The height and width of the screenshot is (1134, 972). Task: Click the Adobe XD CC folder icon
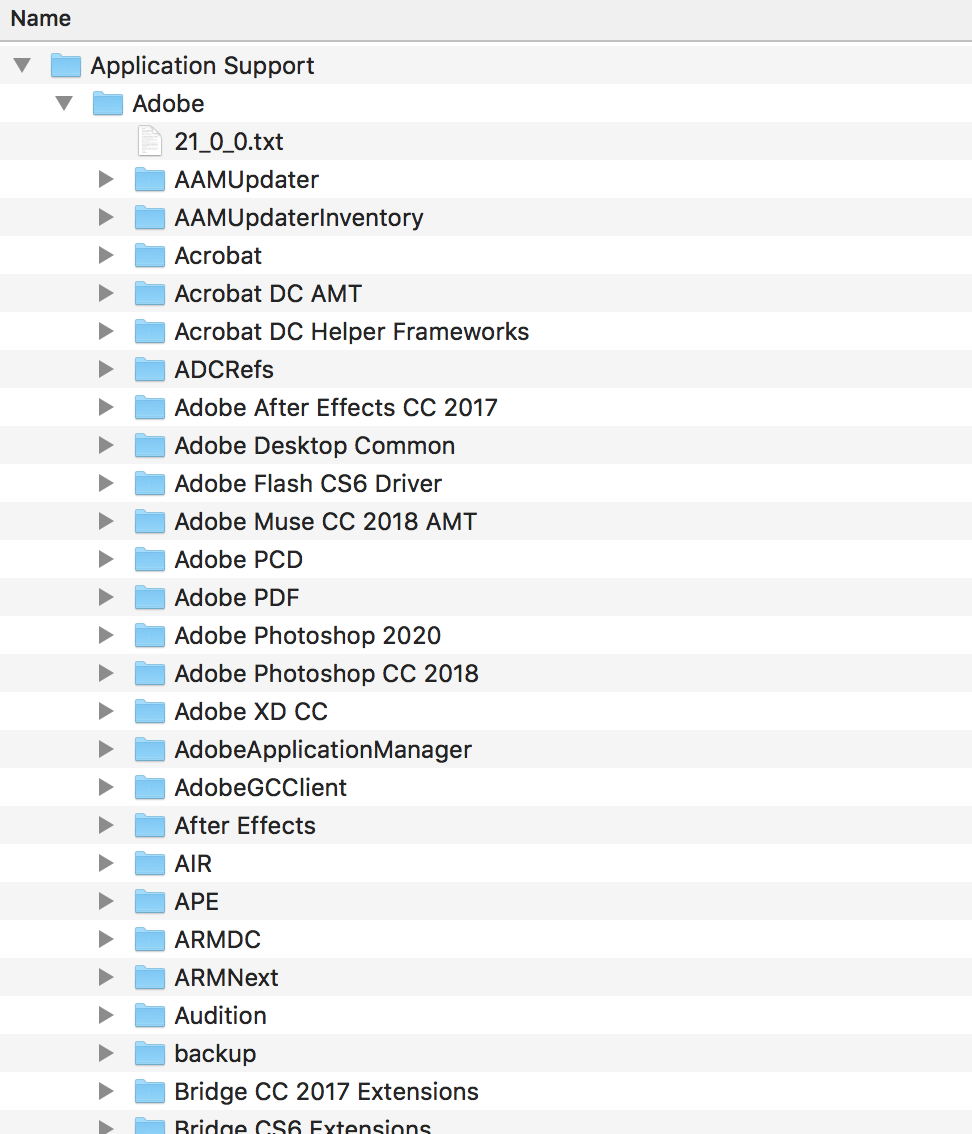click(149, 711)
